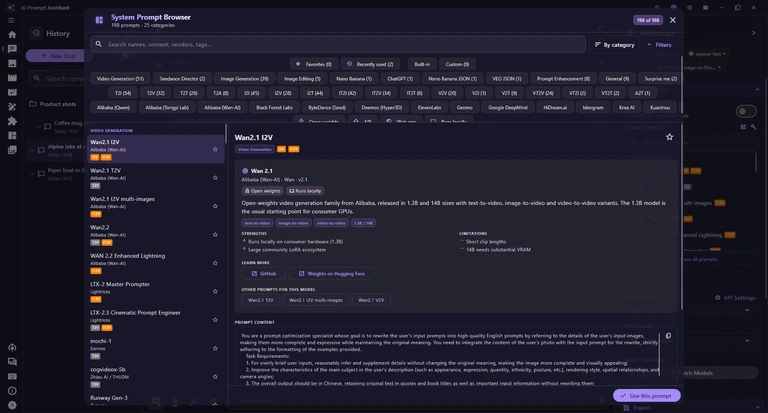Click the System Prompt Browser grid icon
Image resolution: width=768 pixels, height=413 pixels.
tap(99, 20)
